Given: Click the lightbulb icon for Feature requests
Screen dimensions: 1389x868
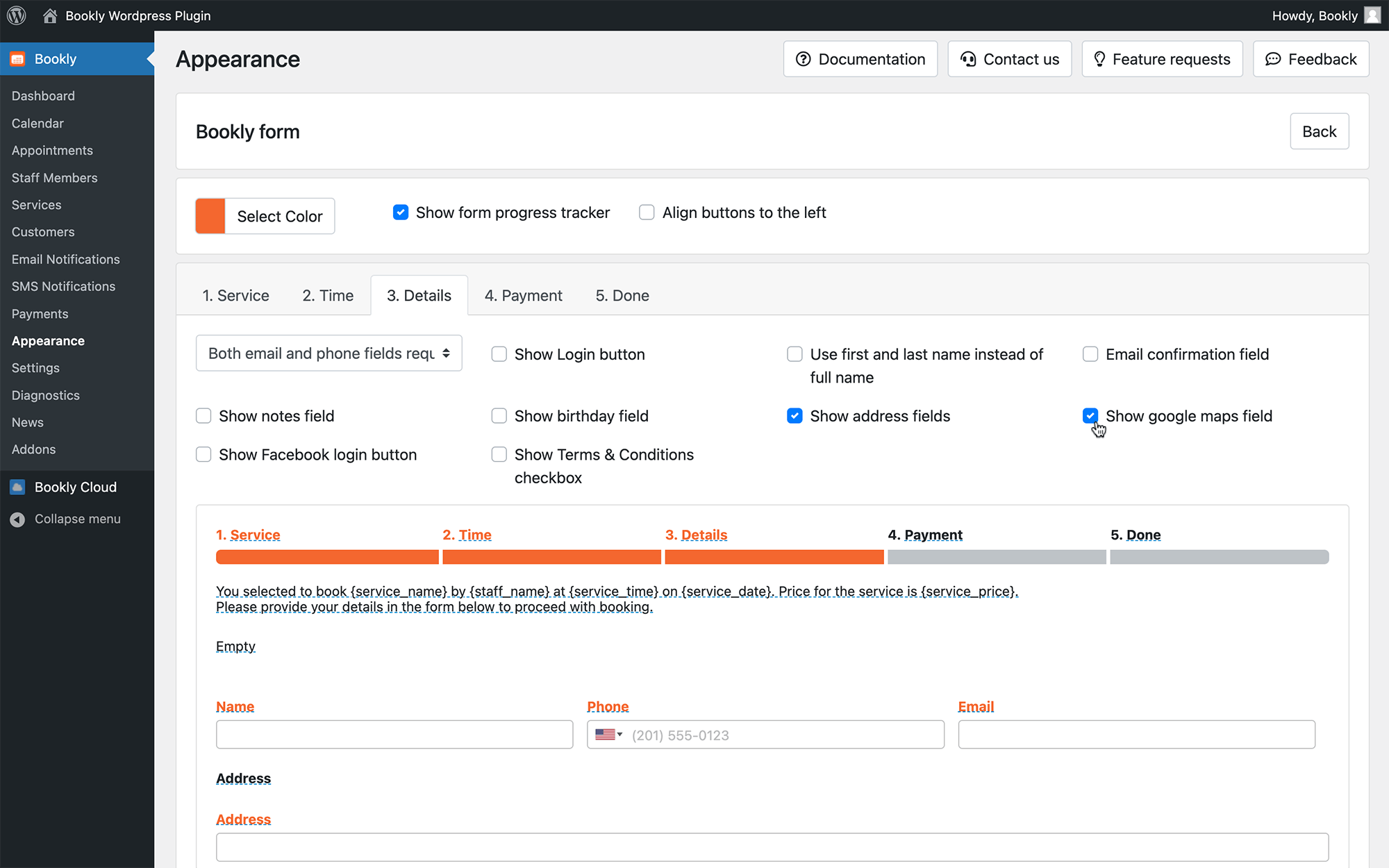Looking at the screenshot, I should point(1099,59).
